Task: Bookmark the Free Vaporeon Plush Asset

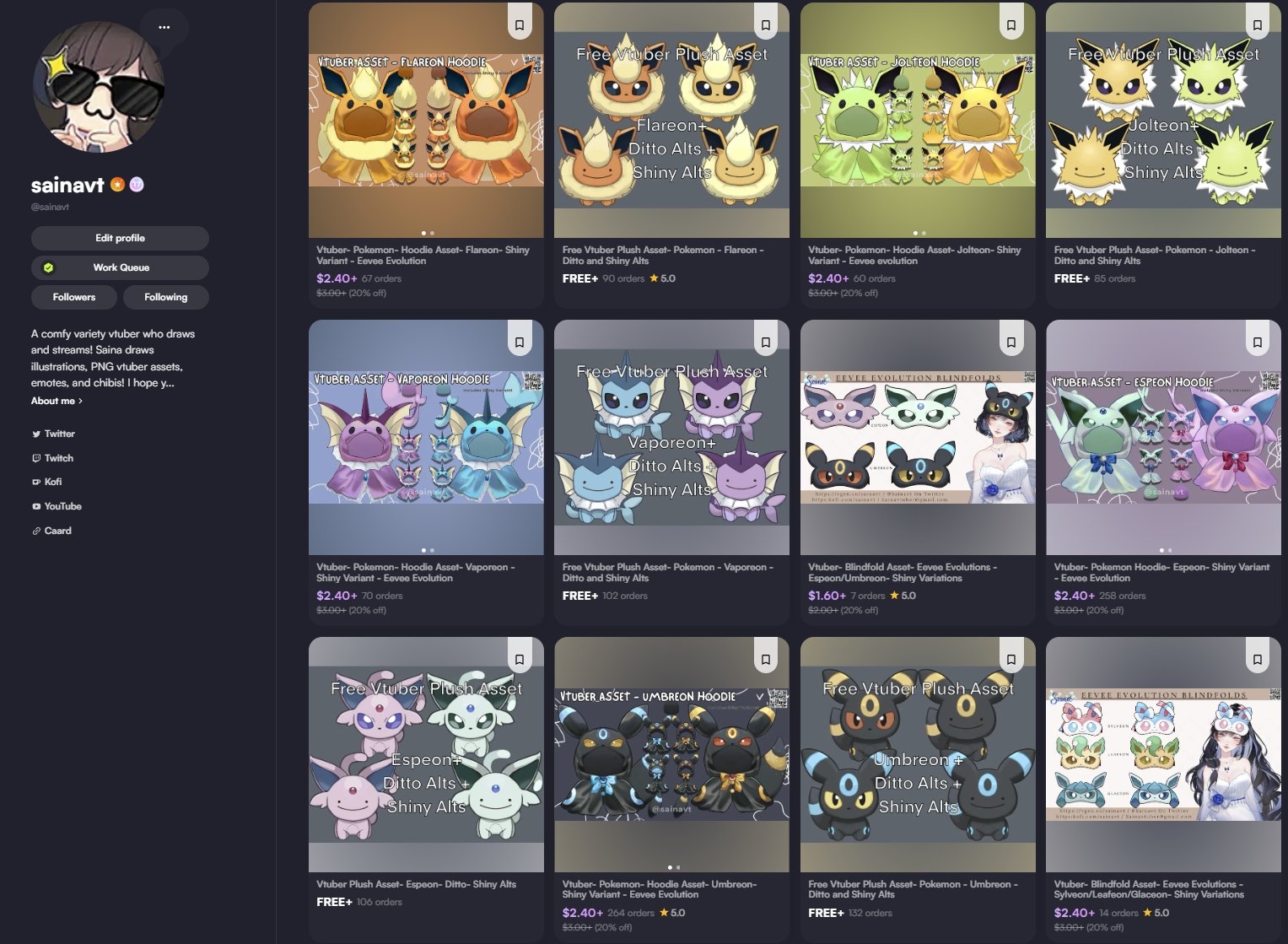Action: pyautogui.click(x=766, y=343)
